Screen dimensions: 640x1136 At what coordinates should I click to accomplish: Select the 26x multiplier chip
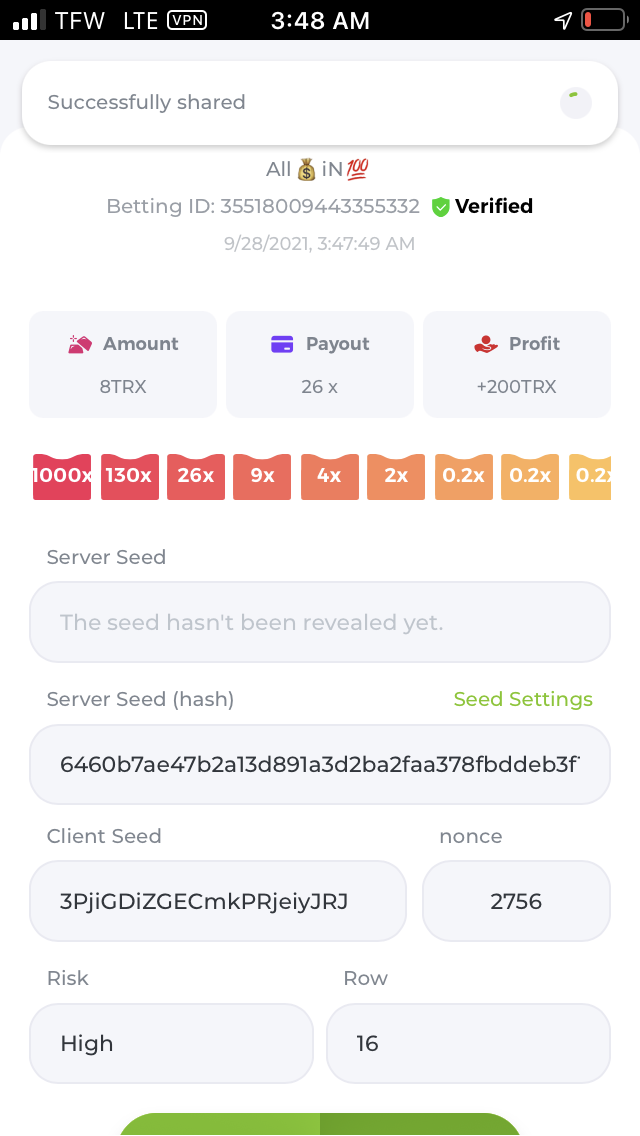coord(196,476)
